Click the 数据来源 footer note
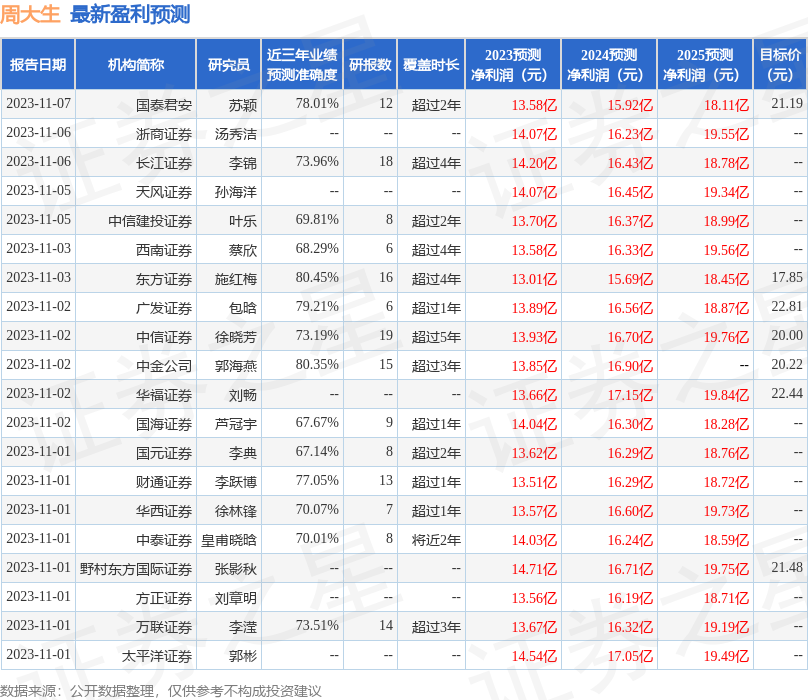 pyautogui.click(x=161, y=691)
